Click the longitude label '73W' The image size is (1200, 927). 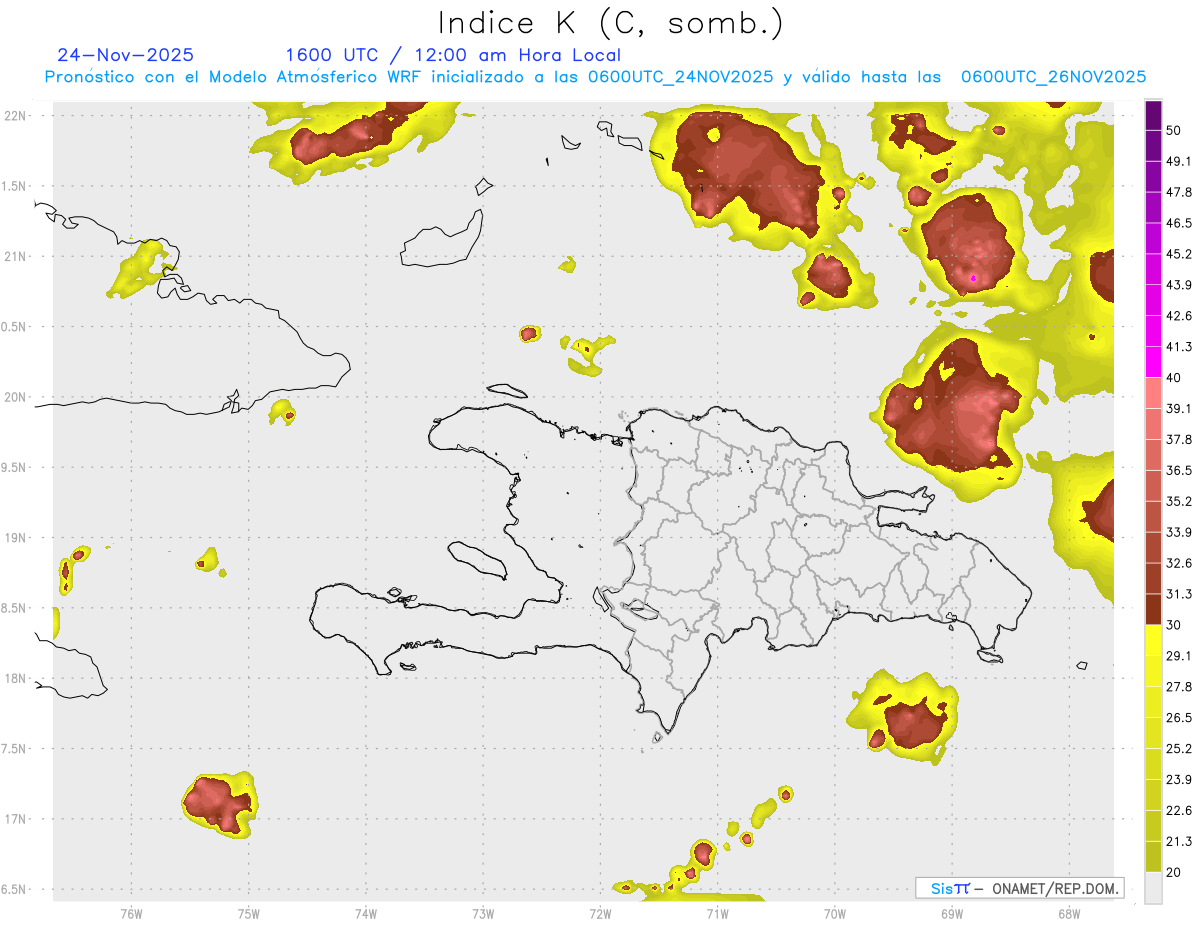tap(483, 914)
